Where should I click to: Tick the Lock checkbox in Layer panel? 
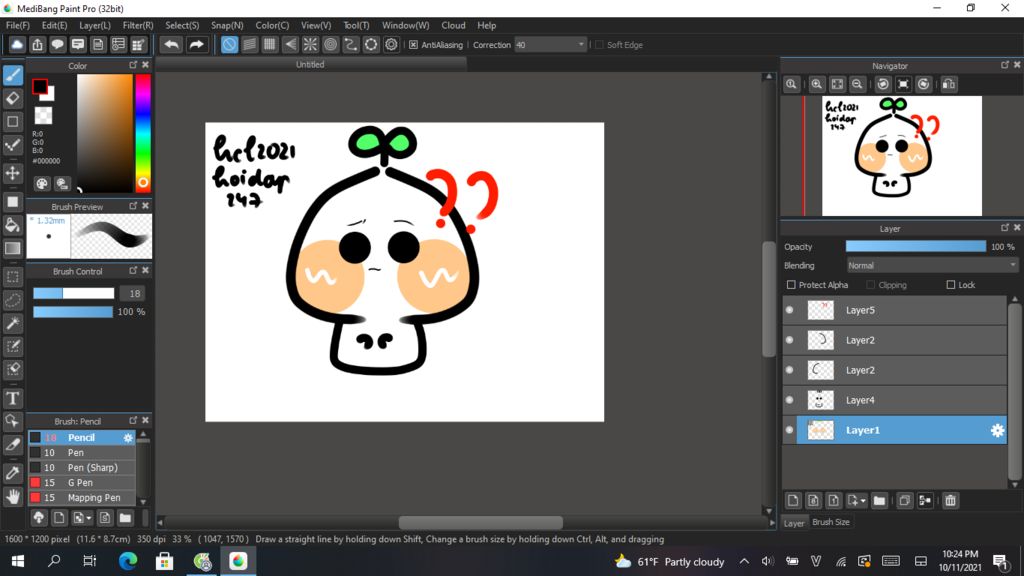951,285
